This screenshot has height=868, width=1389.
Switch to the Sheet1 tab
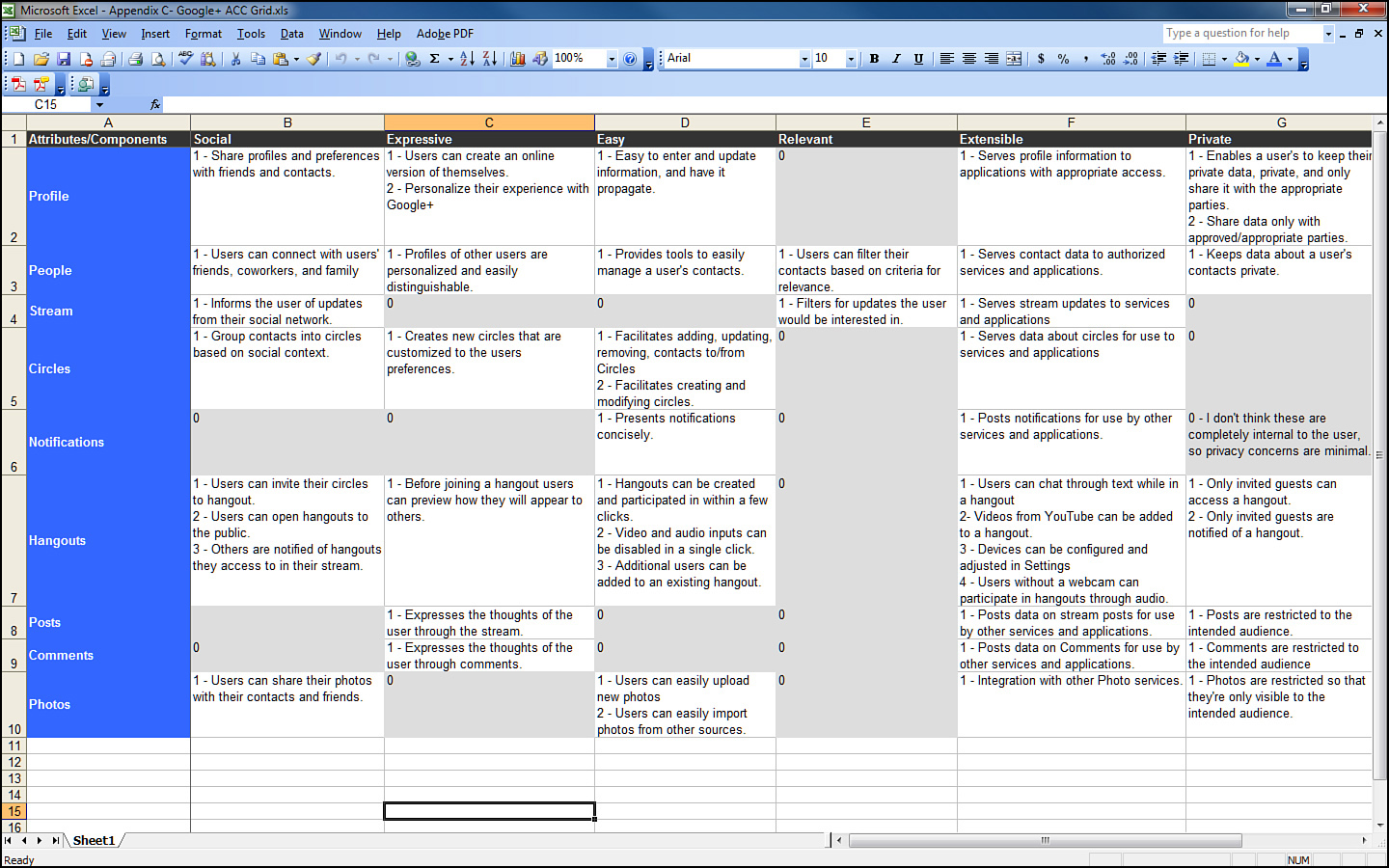tap(94, 841)
